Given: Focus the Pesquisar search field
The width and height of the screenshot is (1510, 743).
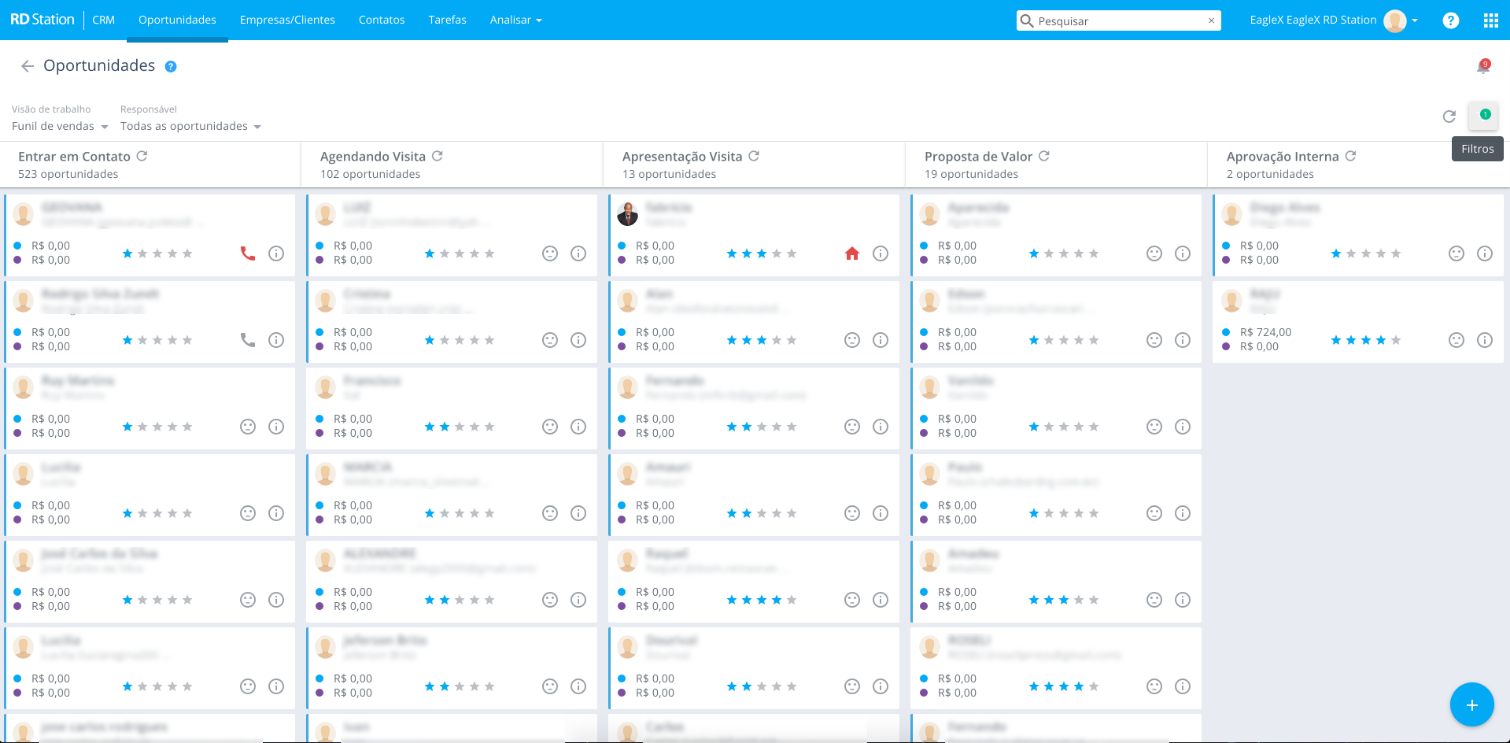Looking at the screenshot, I should point(1118,20).
